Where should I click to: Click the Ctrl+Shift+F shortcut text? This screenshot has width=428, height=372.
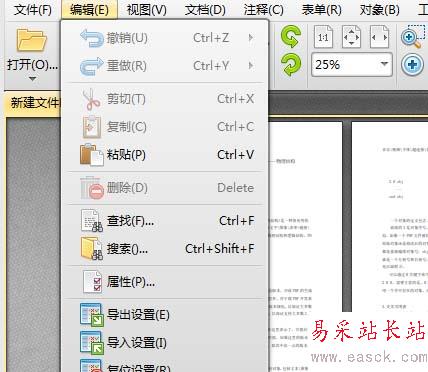point(220,249)
